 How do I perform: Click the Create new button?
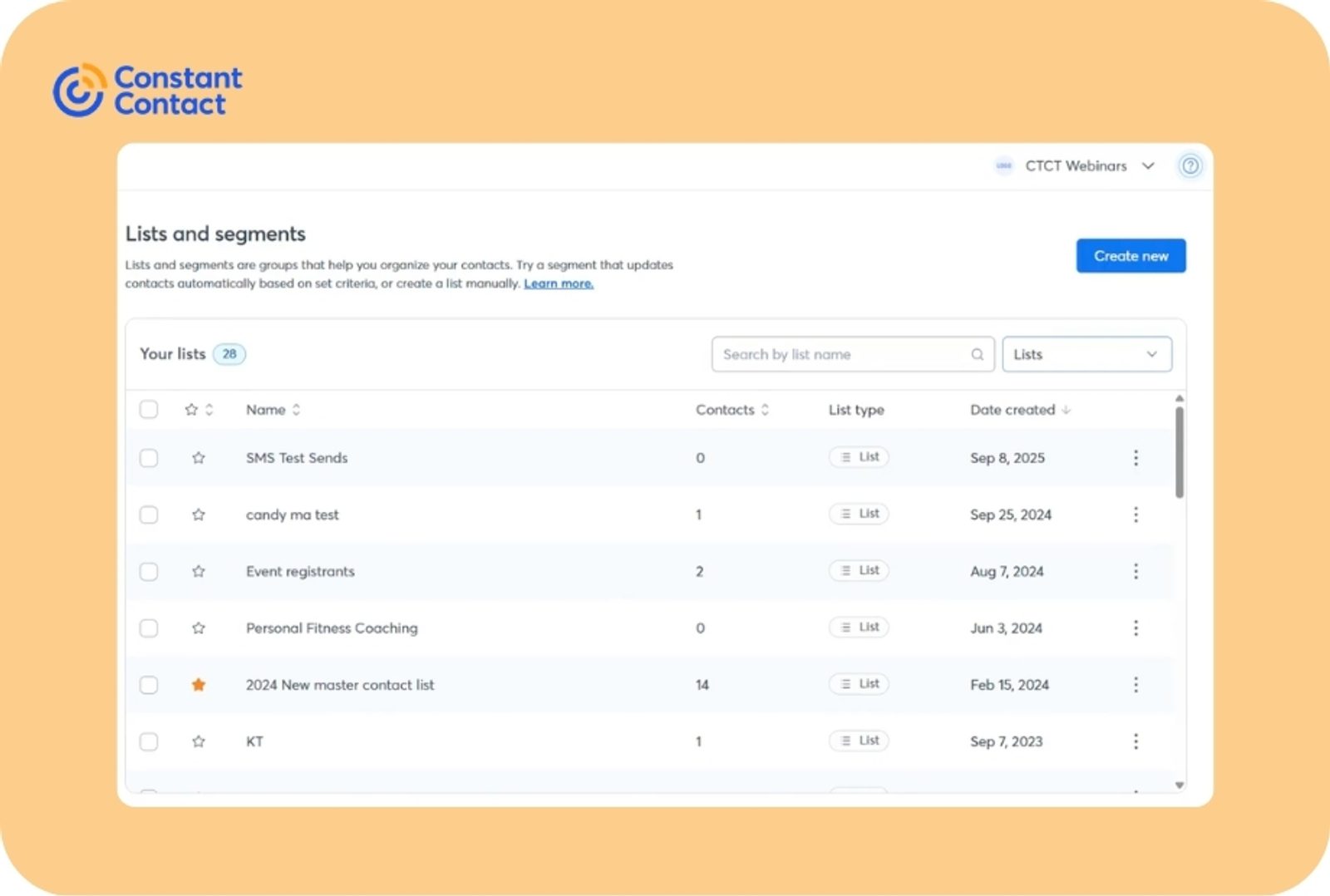coord(1130,256)
